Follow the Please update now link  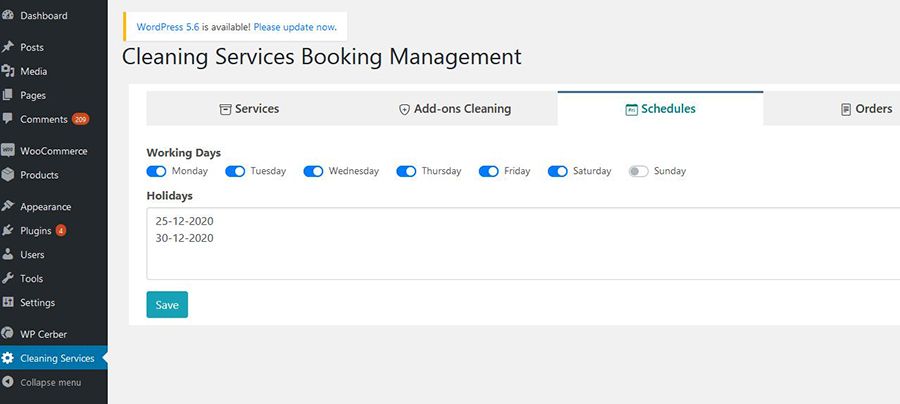click(x=295, y=27)
